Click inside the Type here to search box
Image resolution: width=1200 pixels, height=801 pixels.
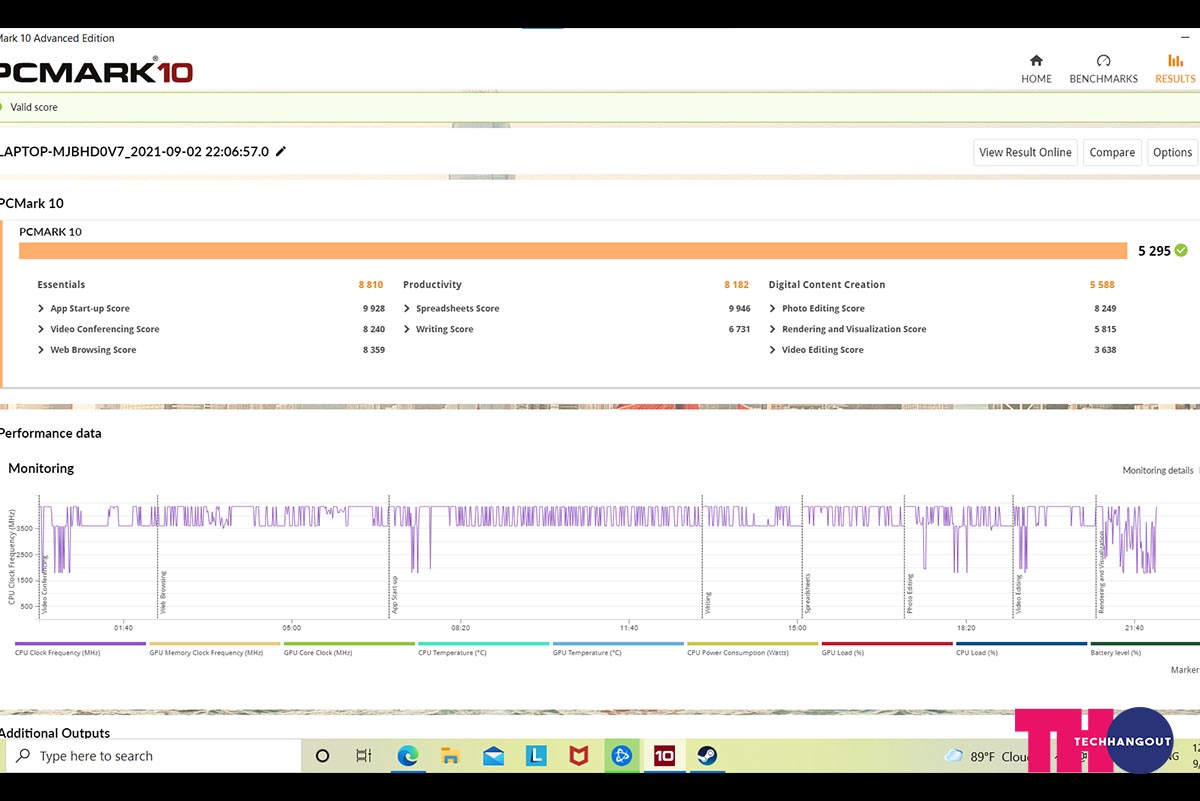[x=153, y=756]
